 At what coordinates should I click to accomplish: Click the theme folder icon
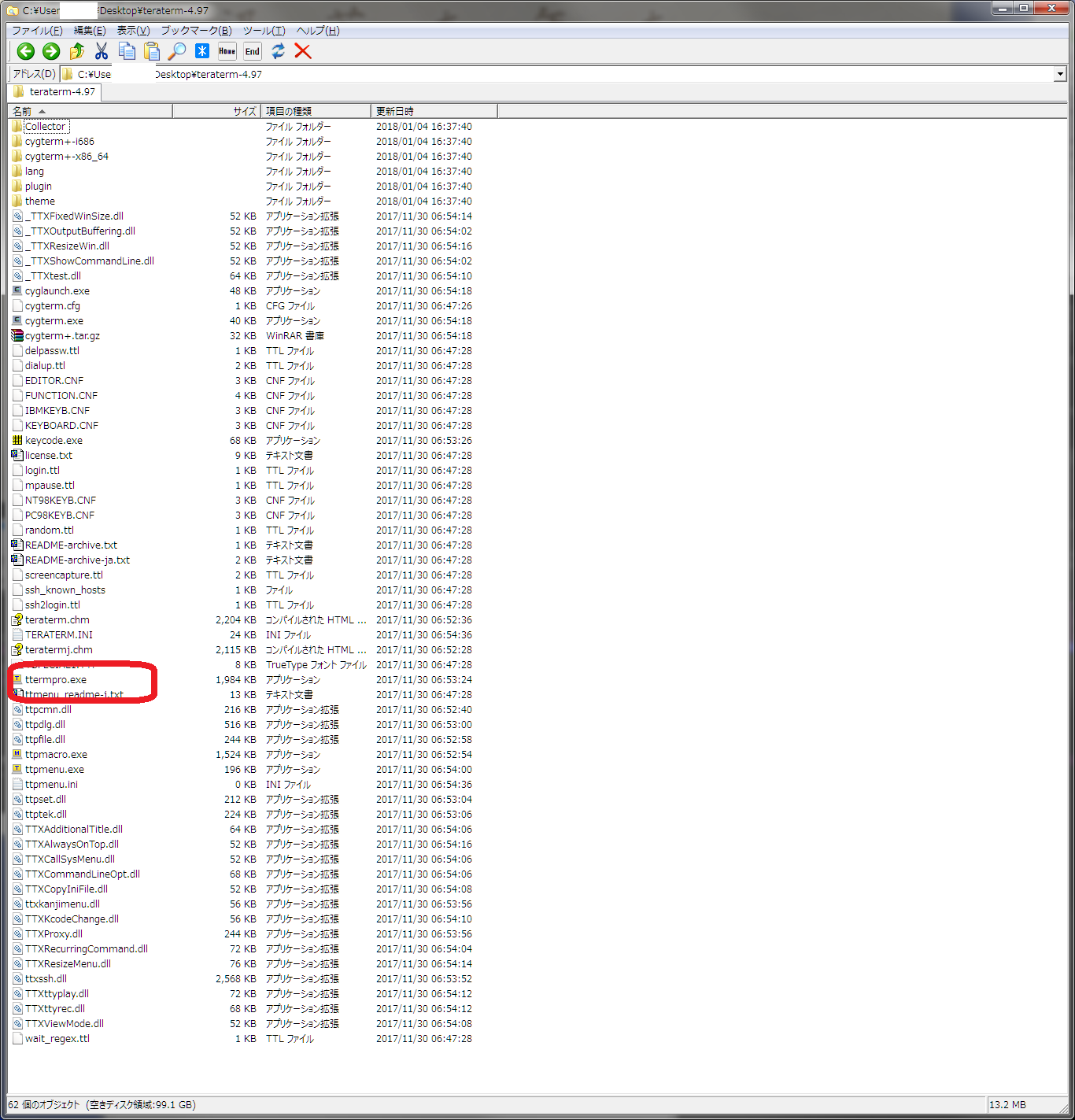click(17, 201)
